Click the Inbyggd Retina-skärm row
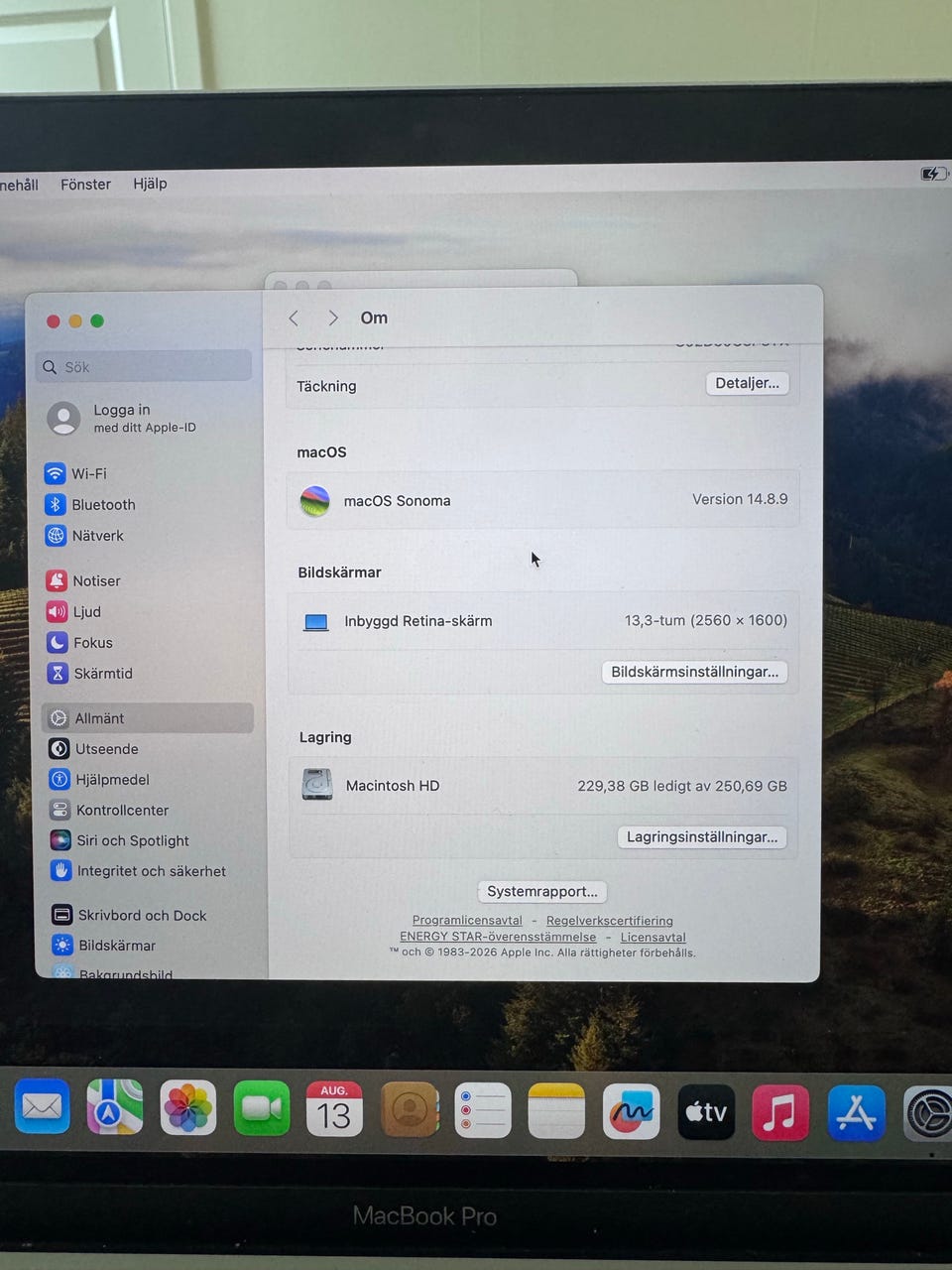952x1270 pixels. tap(543, 621)
